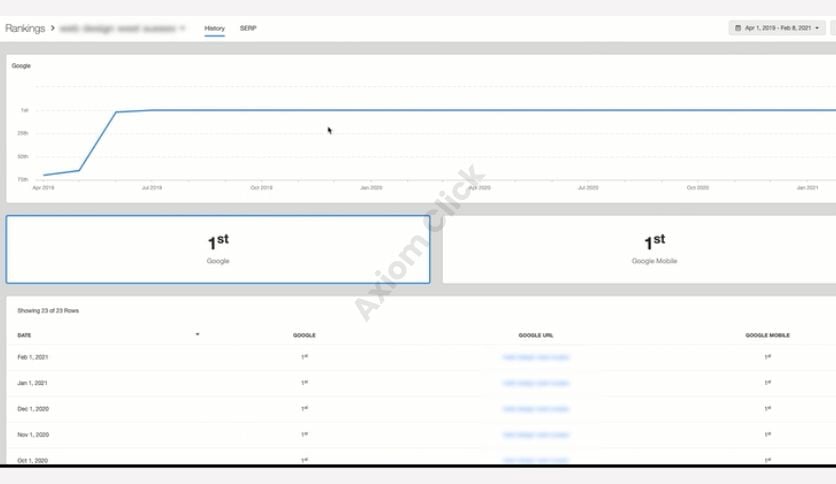This screenshot has height=484, width=836.
Task: Open the Apr 1, 2019 - Feb 8, 2021 date picker
Action: click(x=777, y=28)
